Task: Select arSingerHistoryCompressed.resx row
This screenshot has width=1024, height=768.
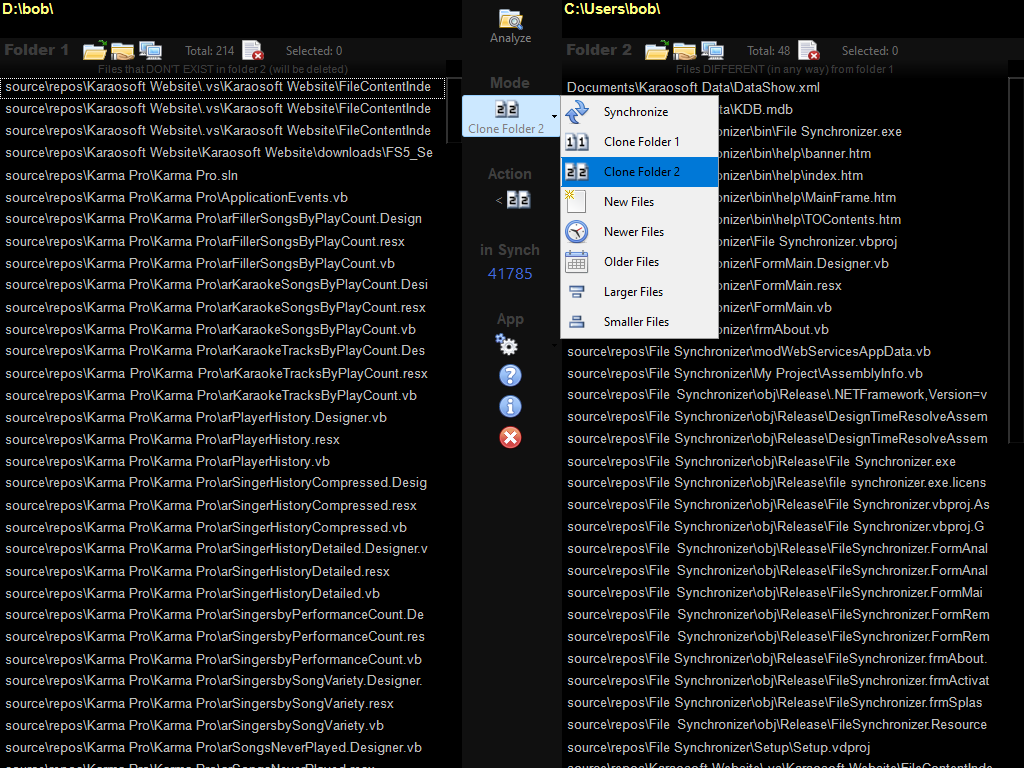Action: (222, 505)
